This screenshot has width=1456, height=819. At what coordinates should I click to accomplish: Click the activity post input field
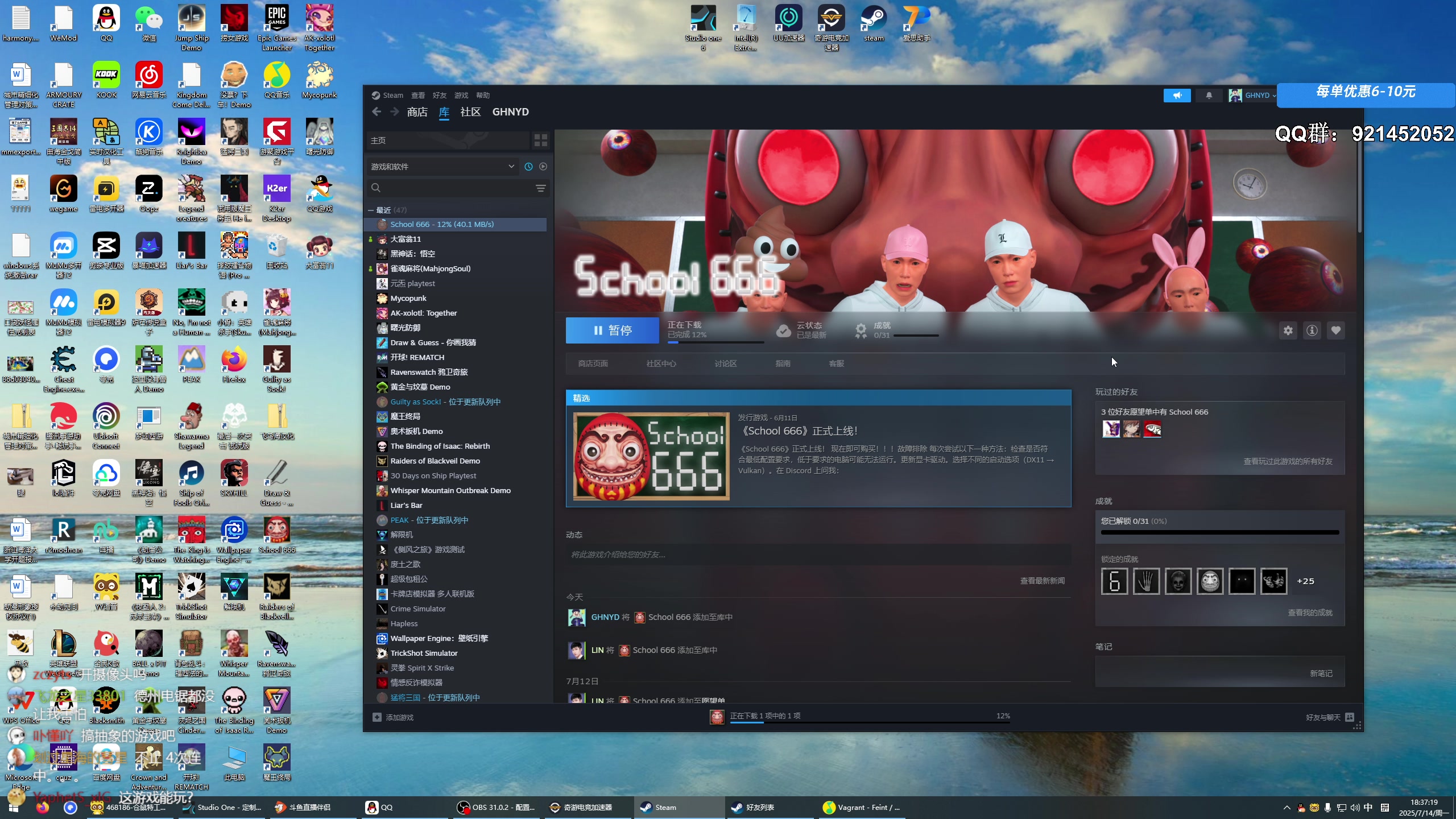point(818,555)
